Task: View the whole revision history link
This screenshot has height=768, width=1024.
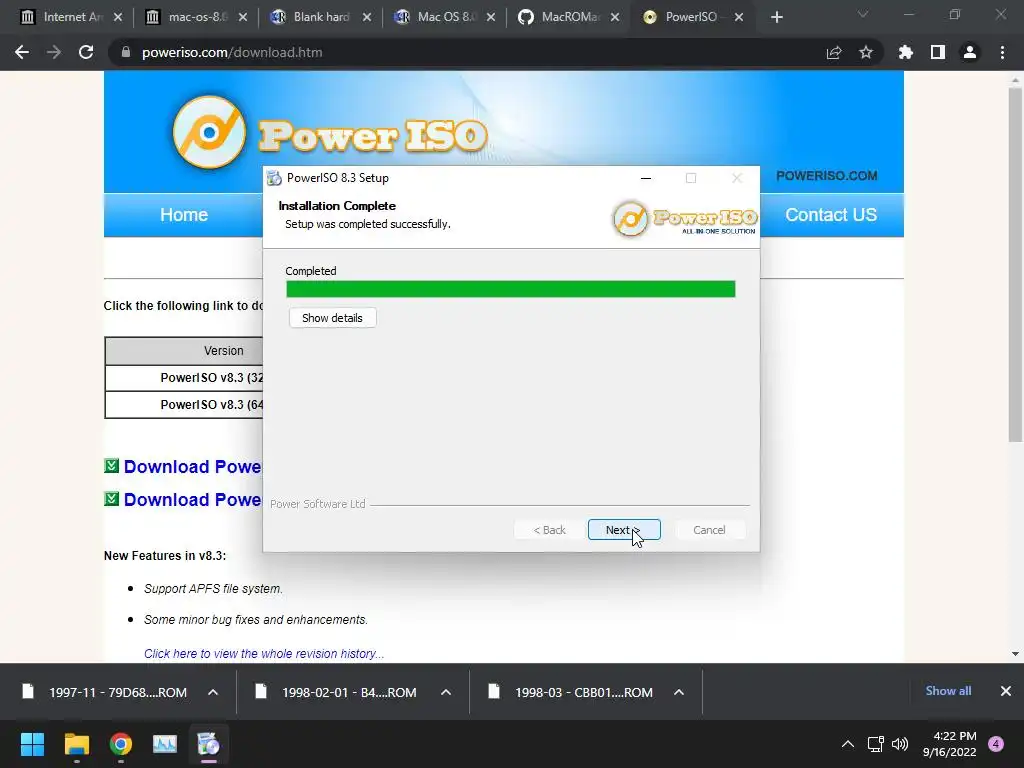Action: 264,654
